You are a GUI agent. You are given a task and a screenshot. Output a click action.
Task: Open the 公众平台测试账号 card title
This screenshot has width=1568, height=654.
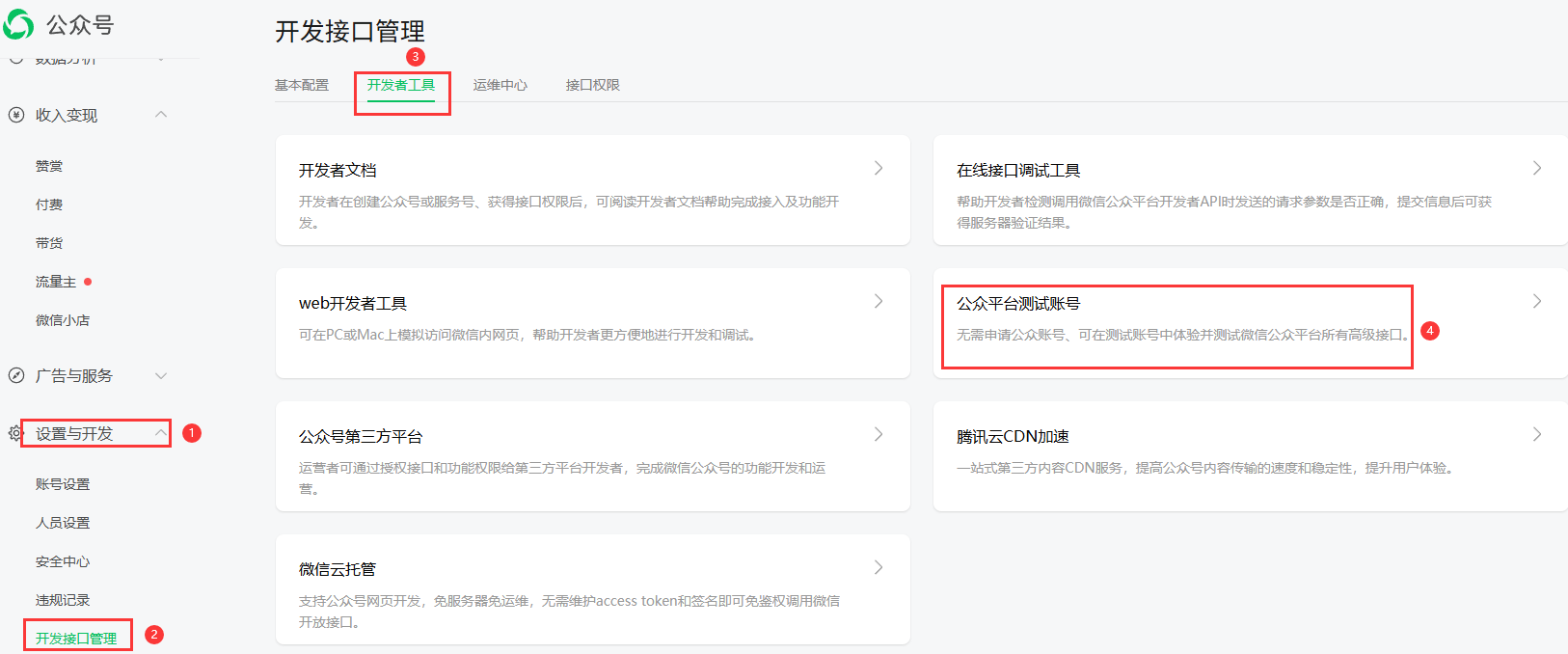(x=1018, y=303)
